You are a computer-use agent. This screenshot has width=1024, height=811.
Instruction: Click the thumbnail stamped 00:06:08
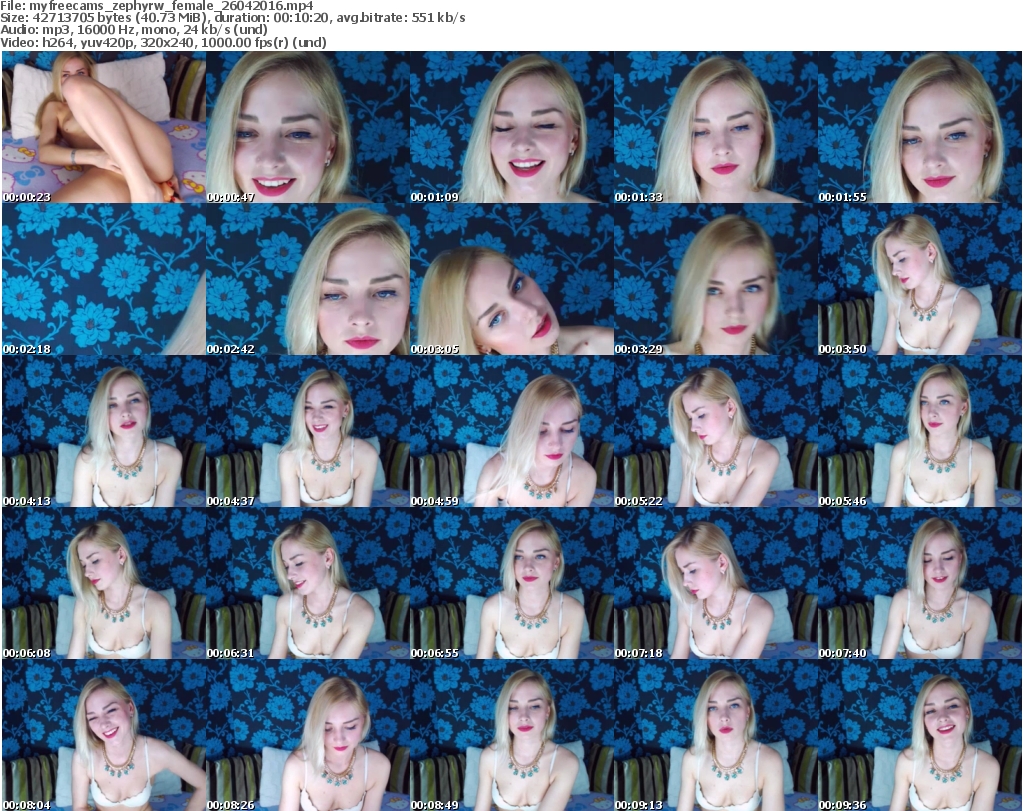point(104,583)
